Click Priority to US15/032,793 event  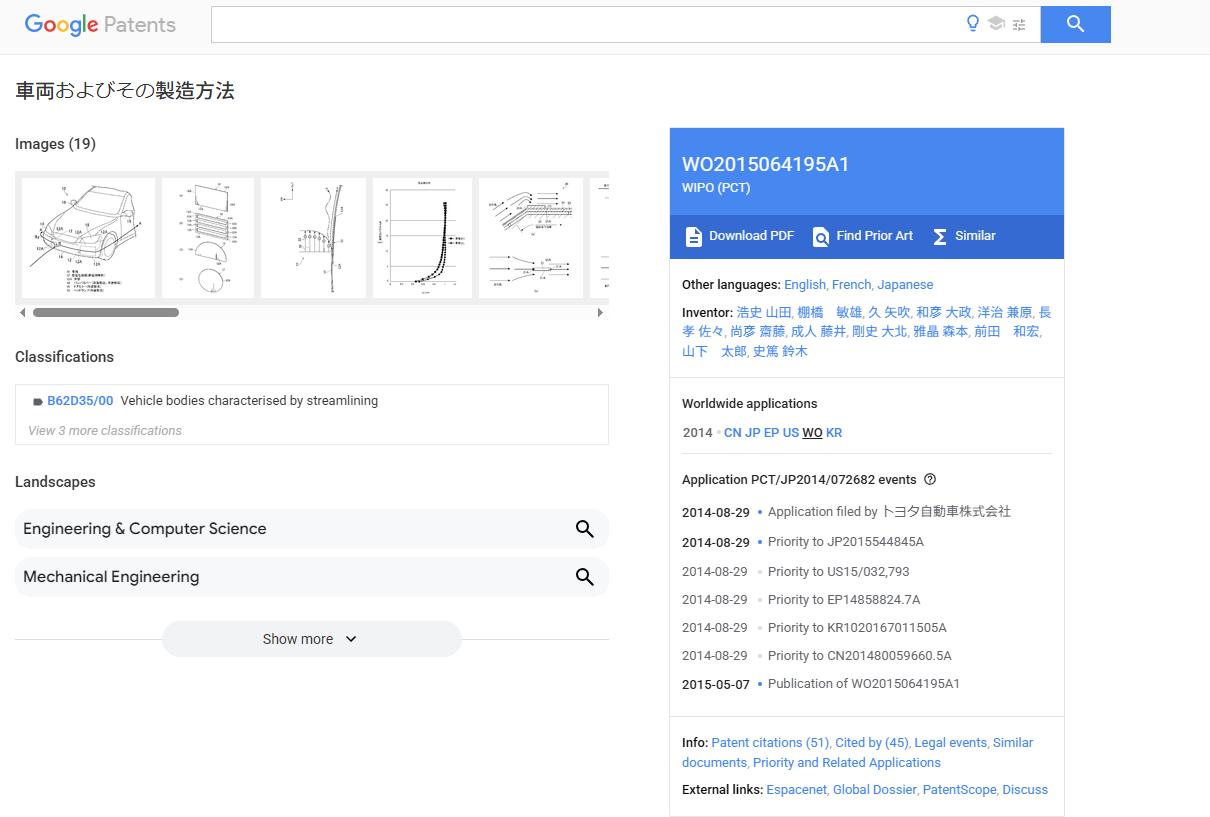point(839,572)
